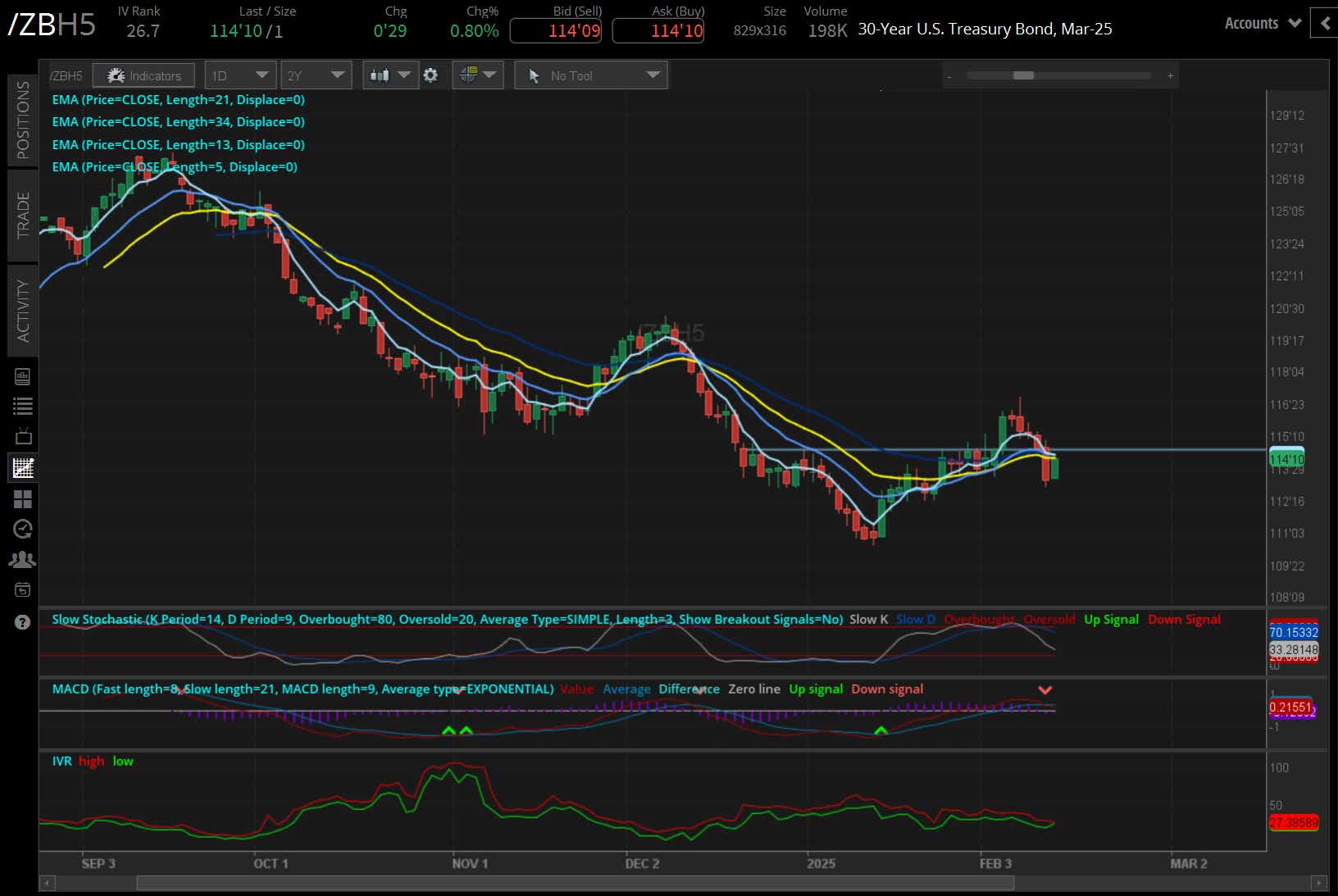Click the follow/social traders icon
Image resolution: width=1338 pixels, height=896 pixels.
coord(23,559)
